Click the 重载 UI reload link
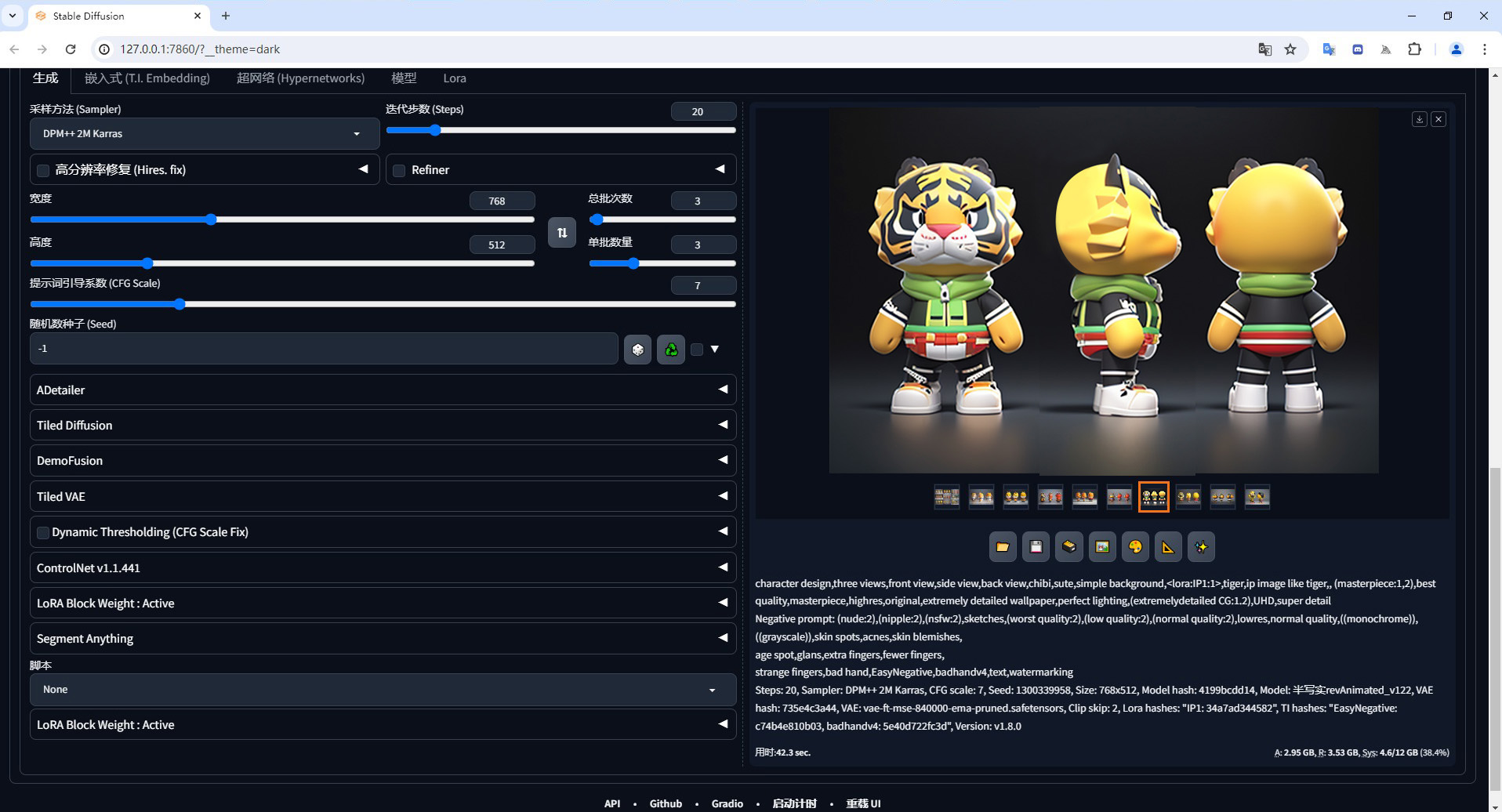The image size is (1502, 812). [863, 803]
